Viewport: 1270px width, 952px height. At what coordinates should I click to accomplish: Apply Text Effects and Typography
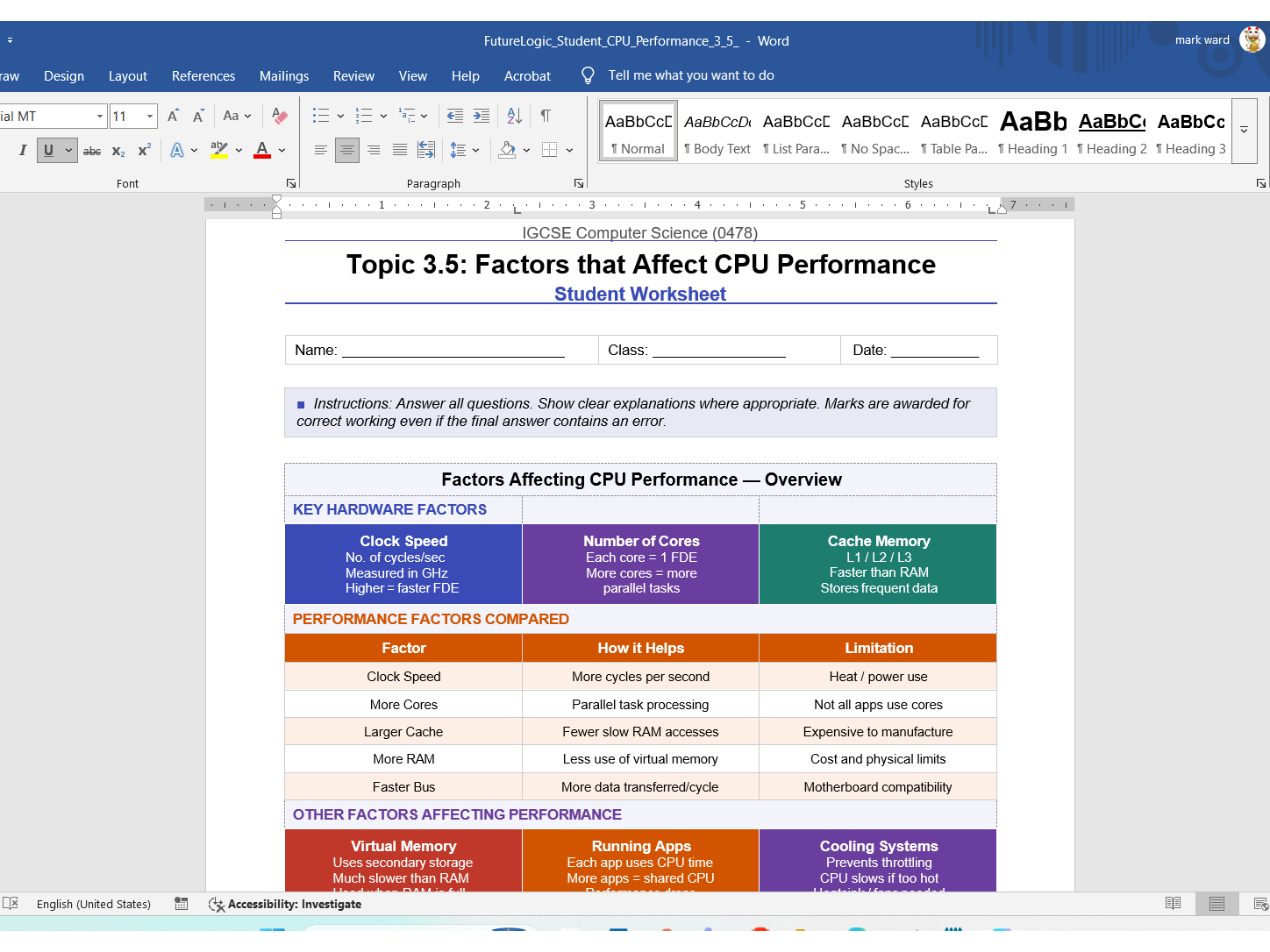177,150
